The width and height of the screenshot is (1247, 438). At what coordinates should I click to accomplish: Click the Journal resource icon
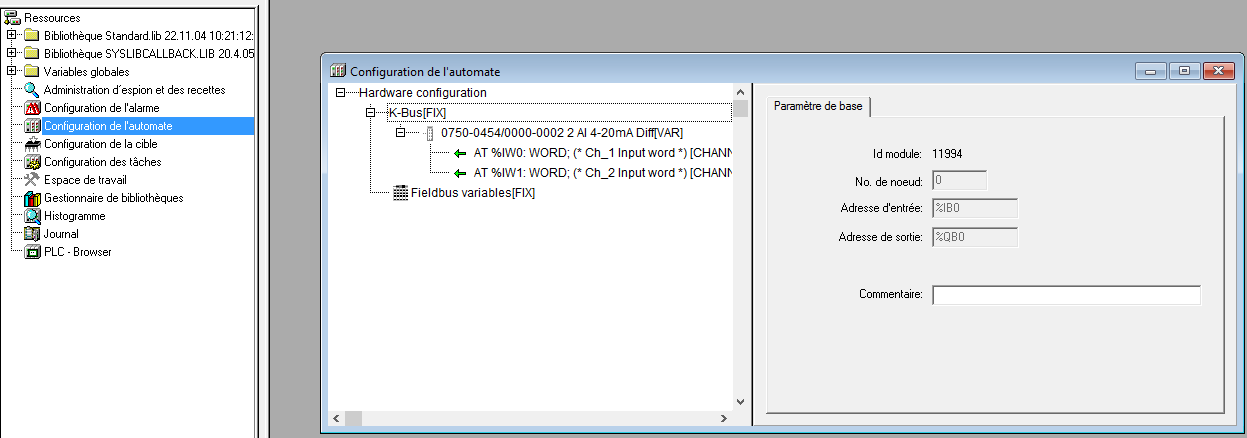click(32, 234)
